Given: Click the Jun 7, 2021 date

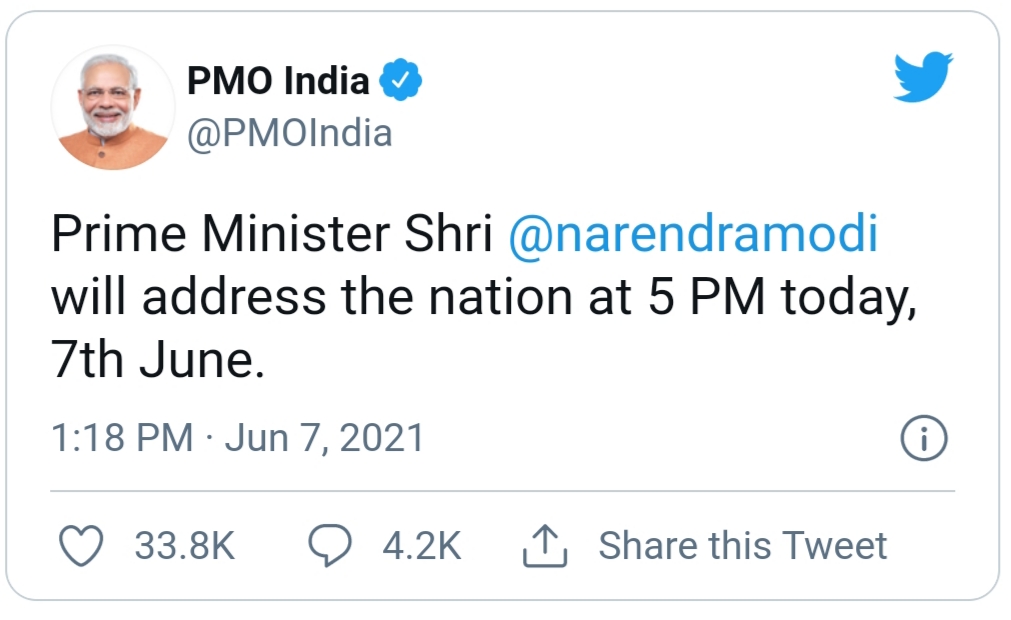Looking at the screenshot, I should (x=324, y=439).
